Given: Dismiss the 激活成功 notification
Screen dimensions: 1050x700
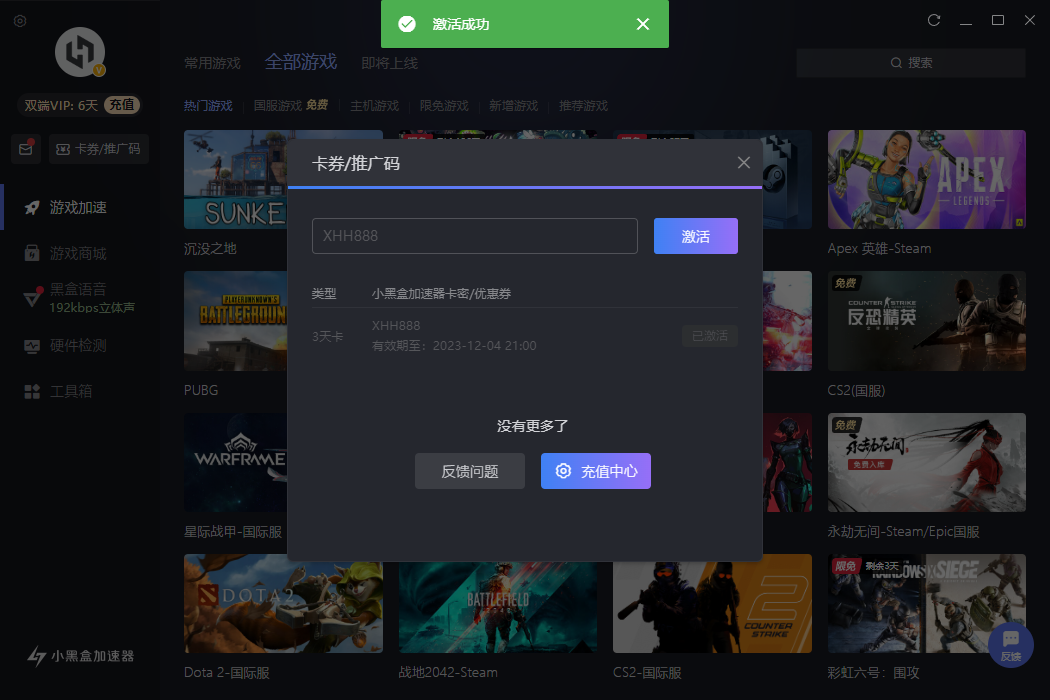Looking at the screenshot, I should [643, 24].
